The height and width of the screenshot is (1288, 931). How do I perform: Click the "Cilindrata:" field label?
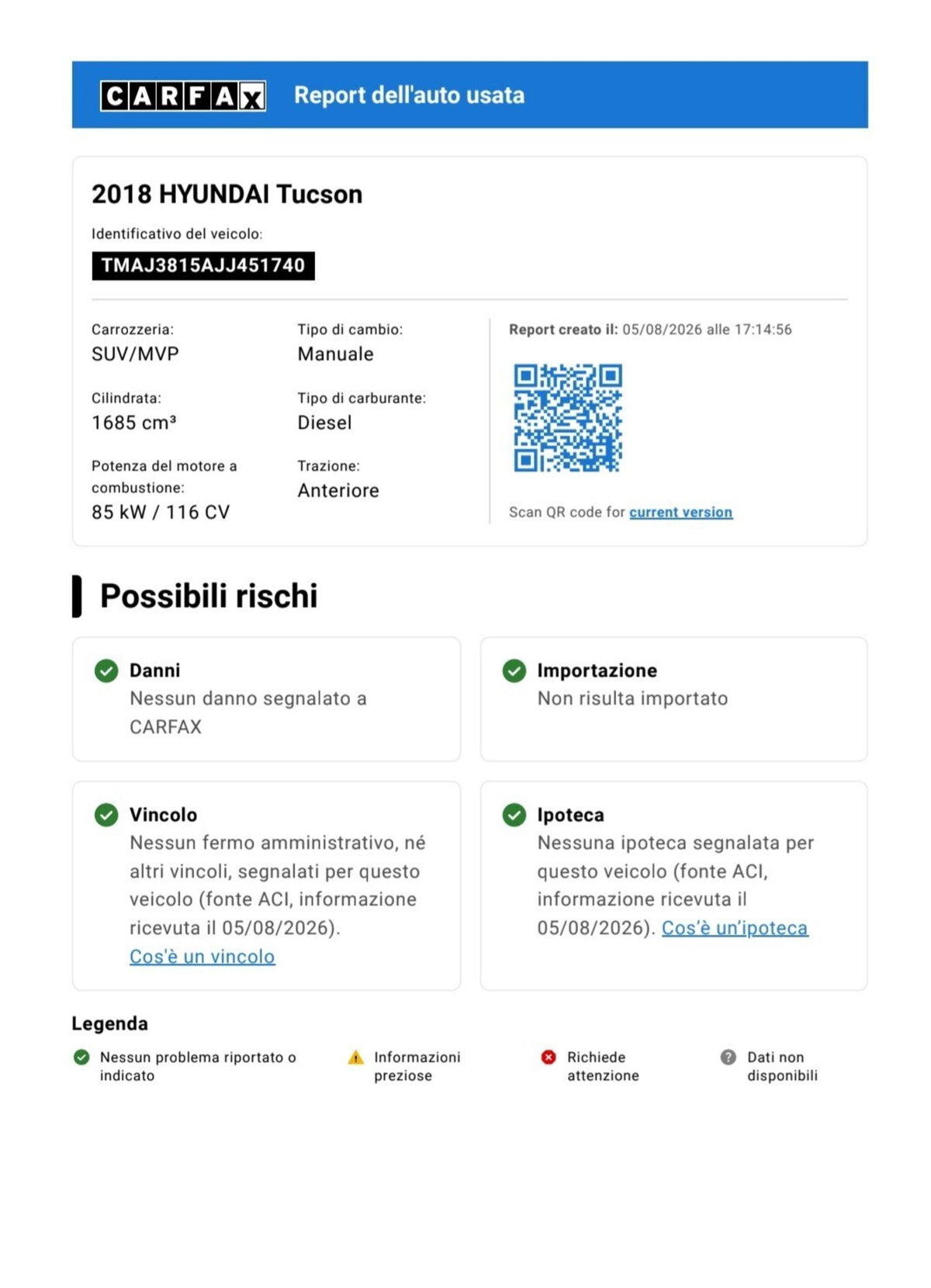(126, 399)
